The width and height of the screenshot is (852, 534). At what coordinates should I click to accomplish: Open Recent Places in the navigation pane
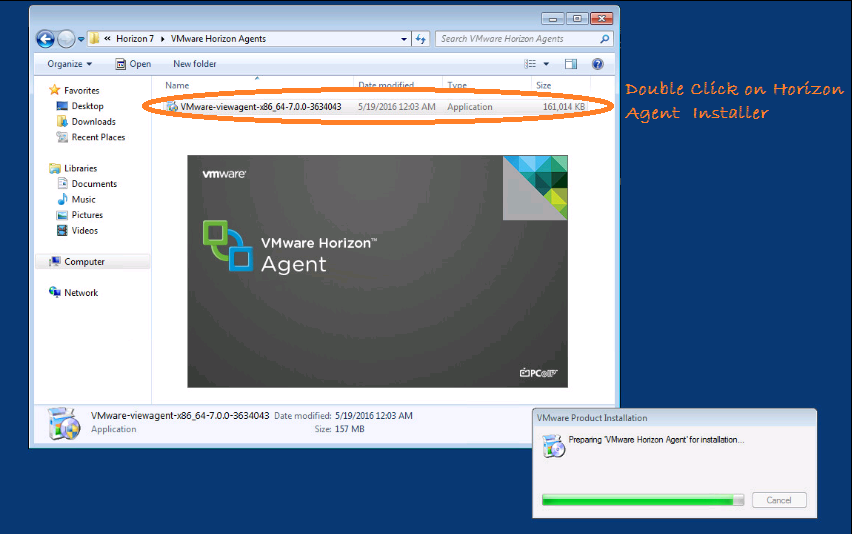coord(98,137)
